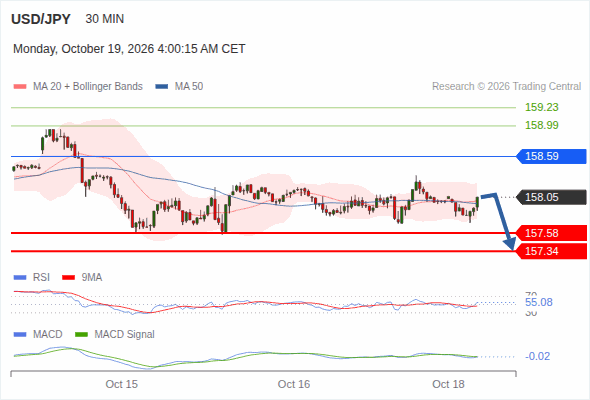590x400 pixels.
Task: Click the 9MA red legend marker
Action: tap(68, 278)
